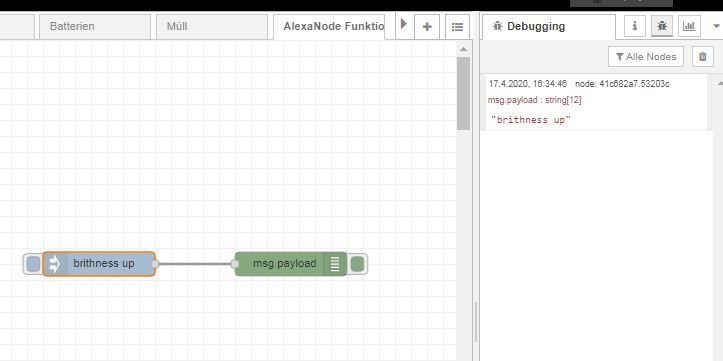Click the node id 41c682a7.53203c link
Image resolution: width=723 pixels, height=361 pixels.
click(622, 84)
